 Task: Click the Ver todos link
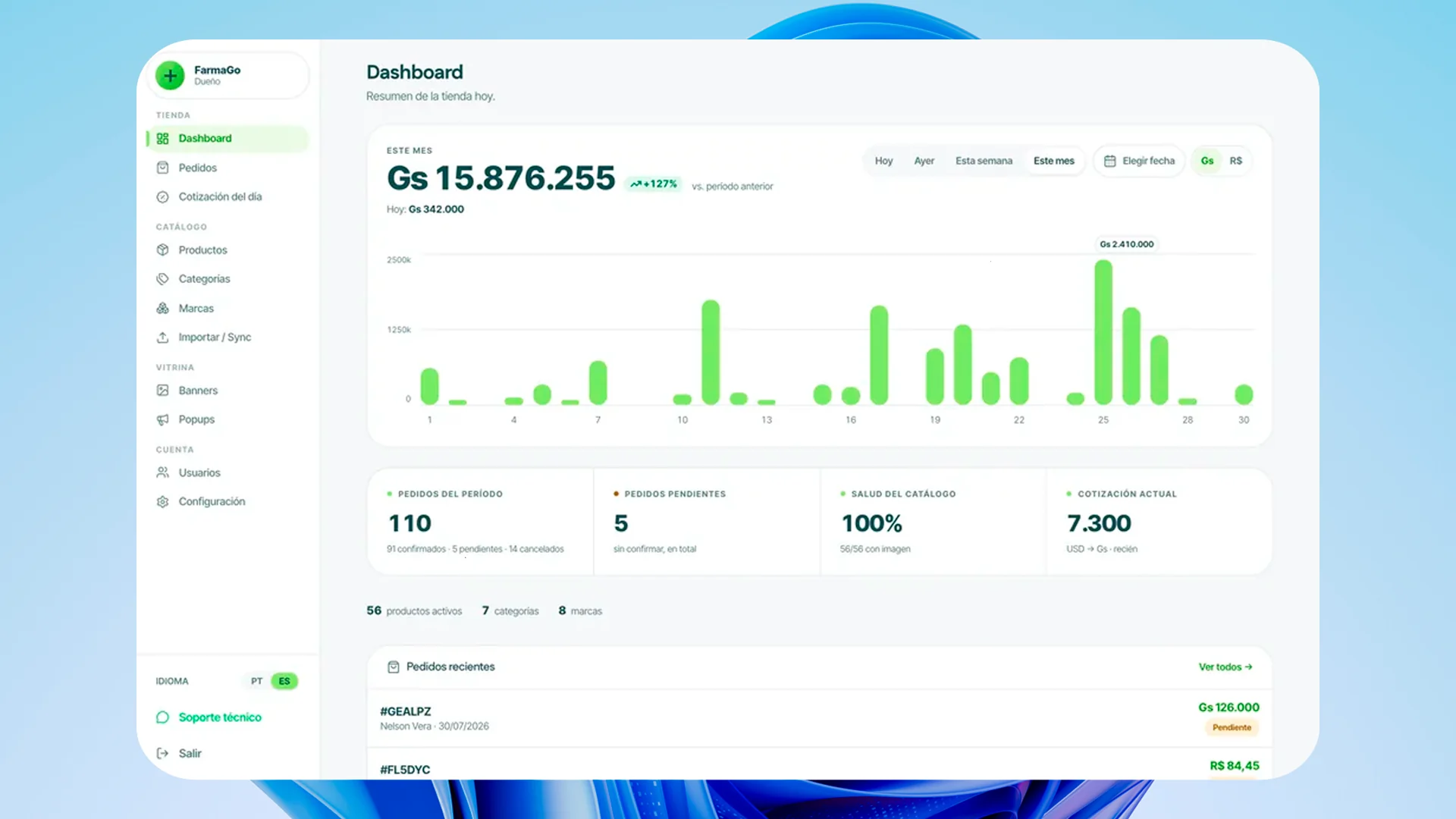point(1225,667)
